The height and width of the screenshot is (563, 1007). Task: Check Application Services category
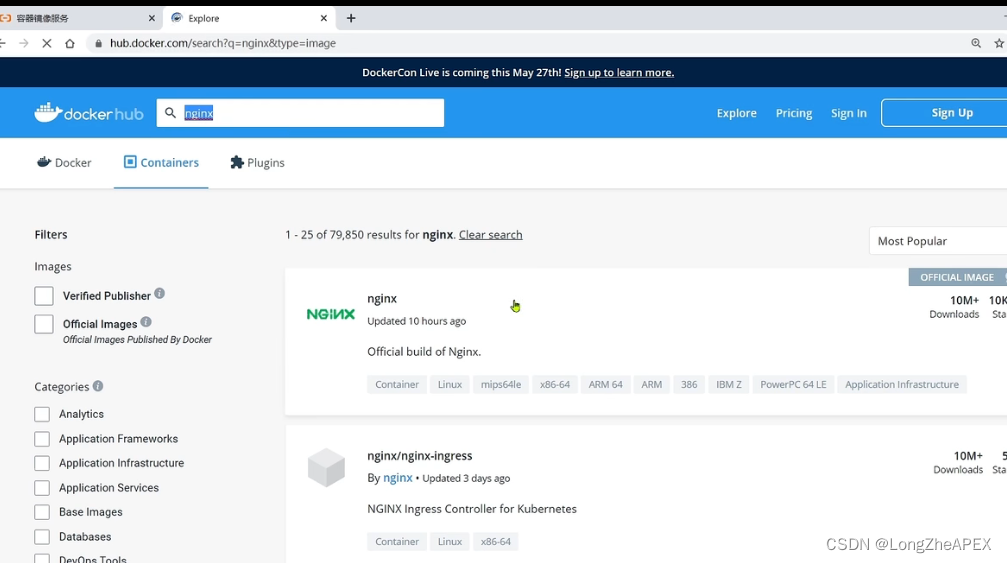click(42, 488)
